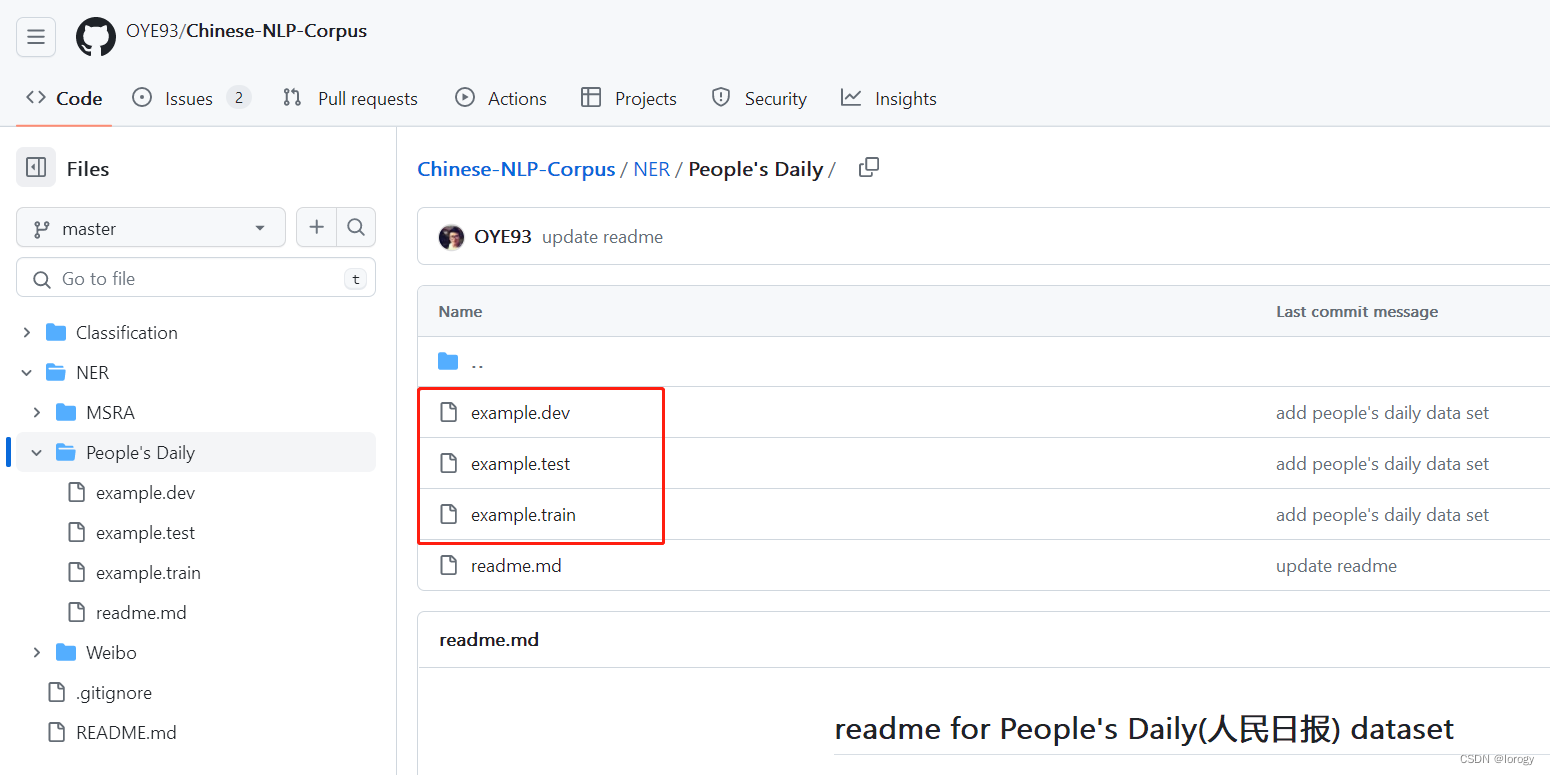The image size is (1550, 775).
Task: Open the example.test file in the list
Action: (x=521, y=463)
